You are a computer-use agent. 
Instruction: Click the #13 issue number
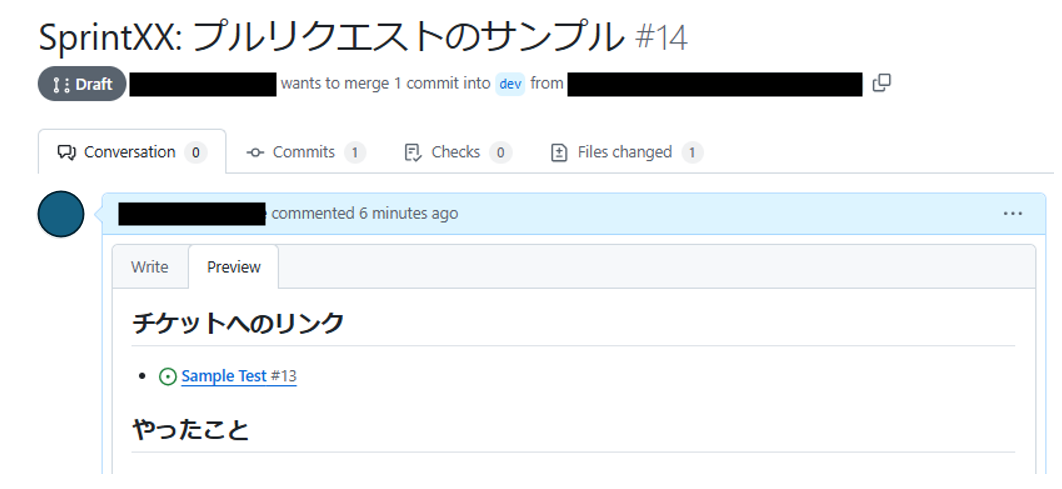pos(284,376)
